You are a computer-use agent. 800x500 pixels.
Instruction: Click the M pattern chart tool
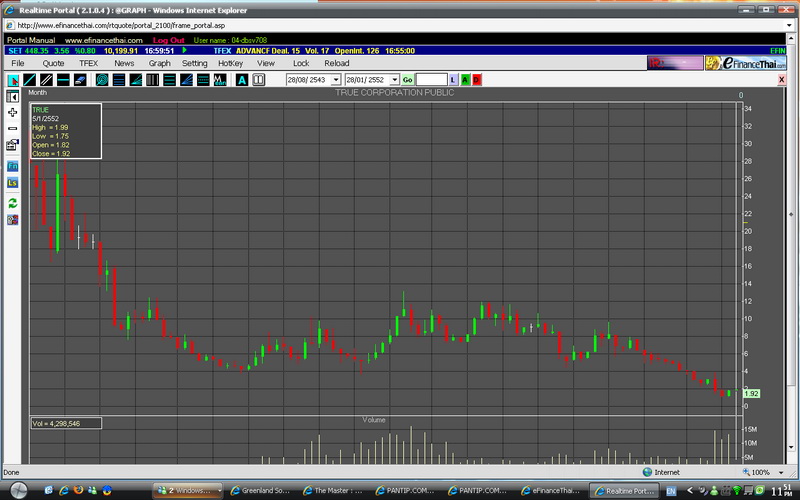220,80
